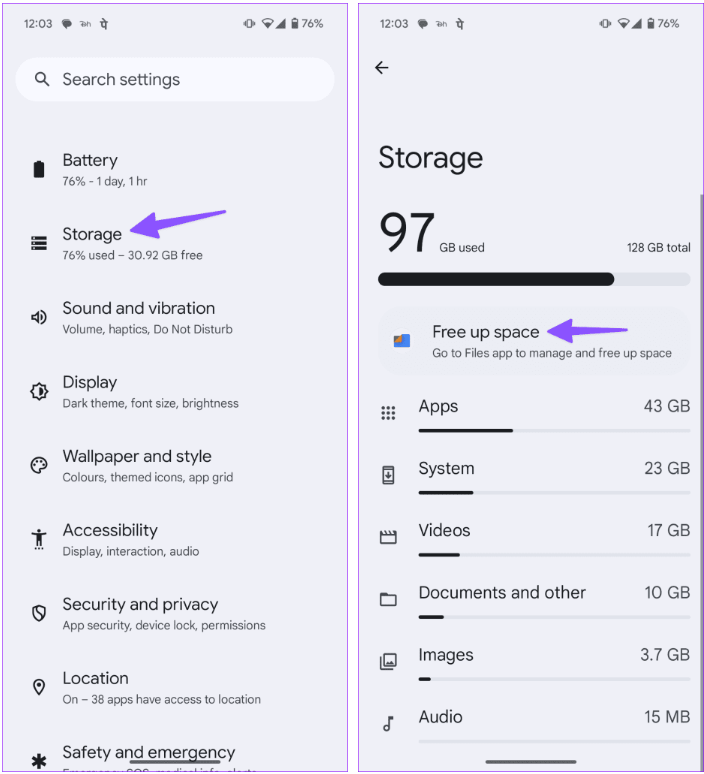Open the Images storage category
The width and height of the screenshot is (704, 774).
[x=535, y=661]
